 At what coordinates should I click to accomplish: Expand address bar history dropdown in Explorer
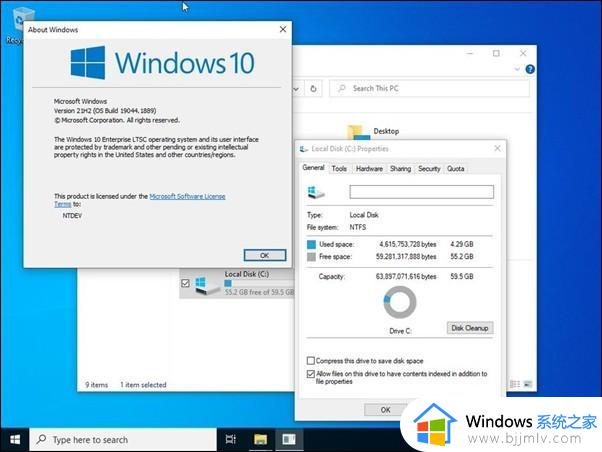pos(296,89)
